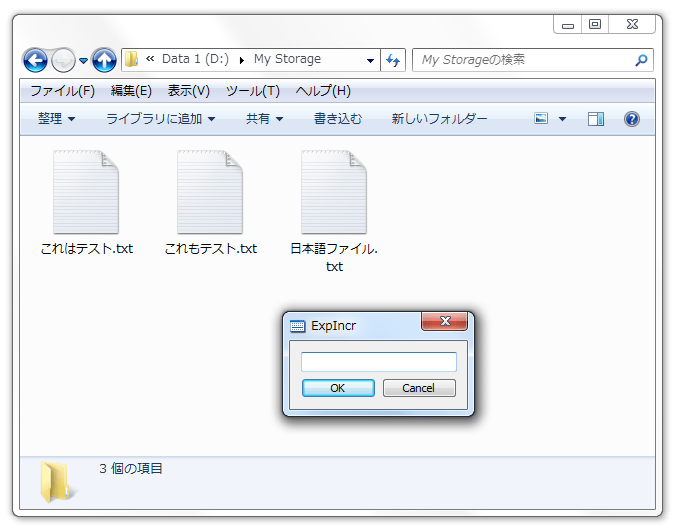Select Data 1 (D:) in address path
The image size is (676, 530).
tap(195, 59)
